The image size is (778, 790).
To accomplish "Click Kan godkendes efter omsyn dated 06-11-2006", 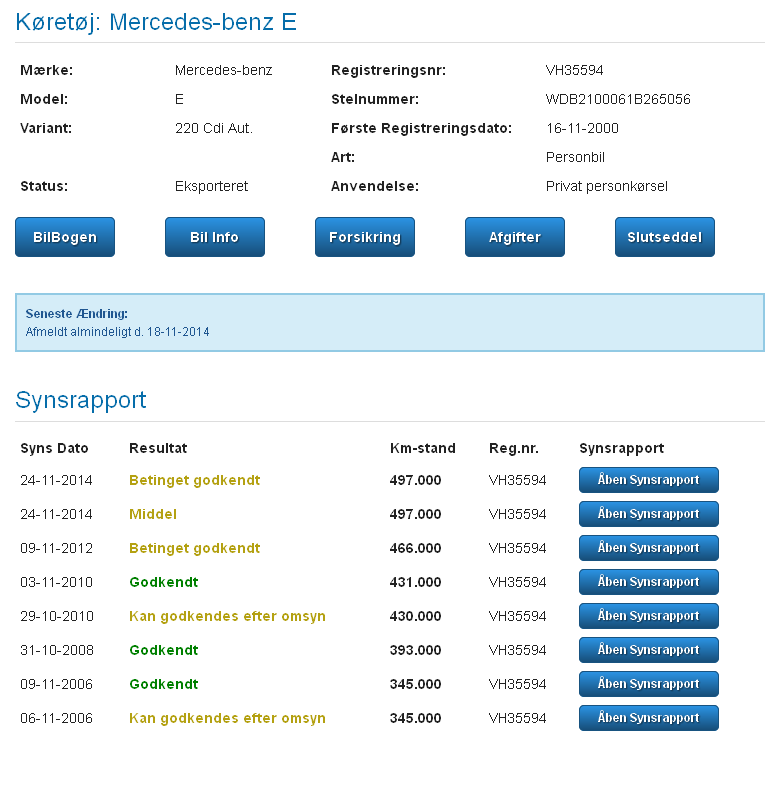I will click(x=227, y=718).
